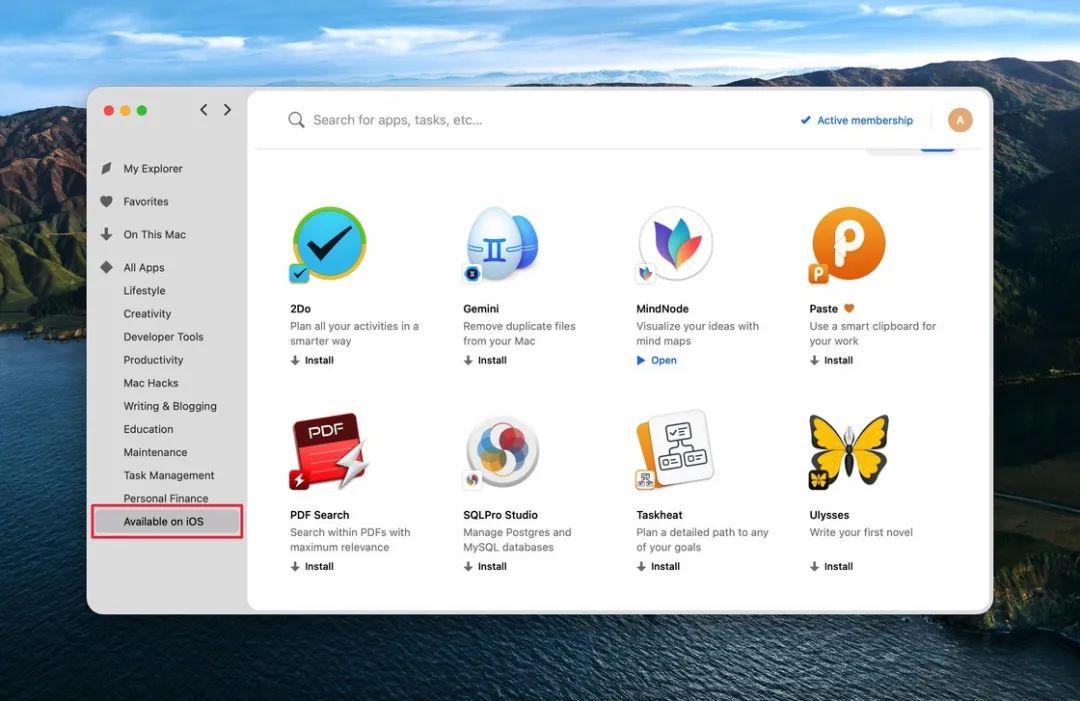Click the forward navigation arrow
The image size is (1080, 701).
coord(227,109)
